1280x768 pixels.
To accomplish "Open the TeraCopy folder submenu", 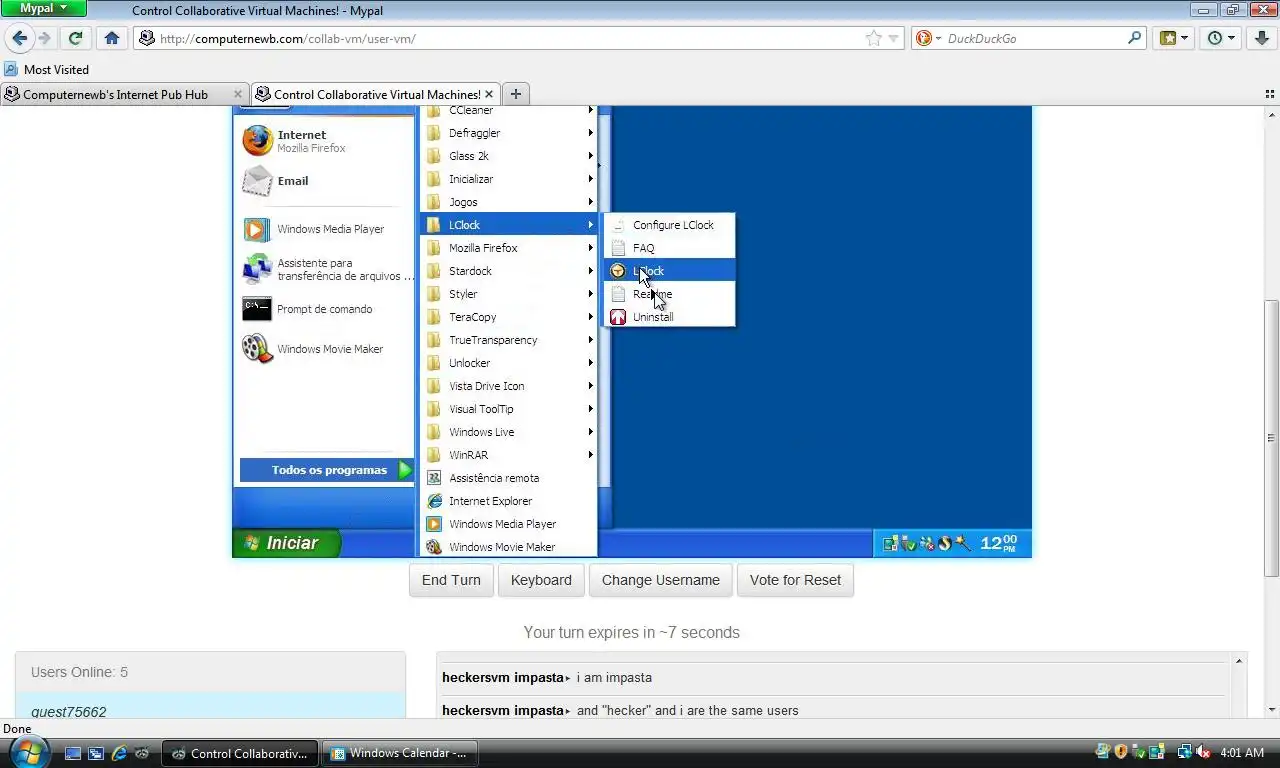I will [508, 317].
